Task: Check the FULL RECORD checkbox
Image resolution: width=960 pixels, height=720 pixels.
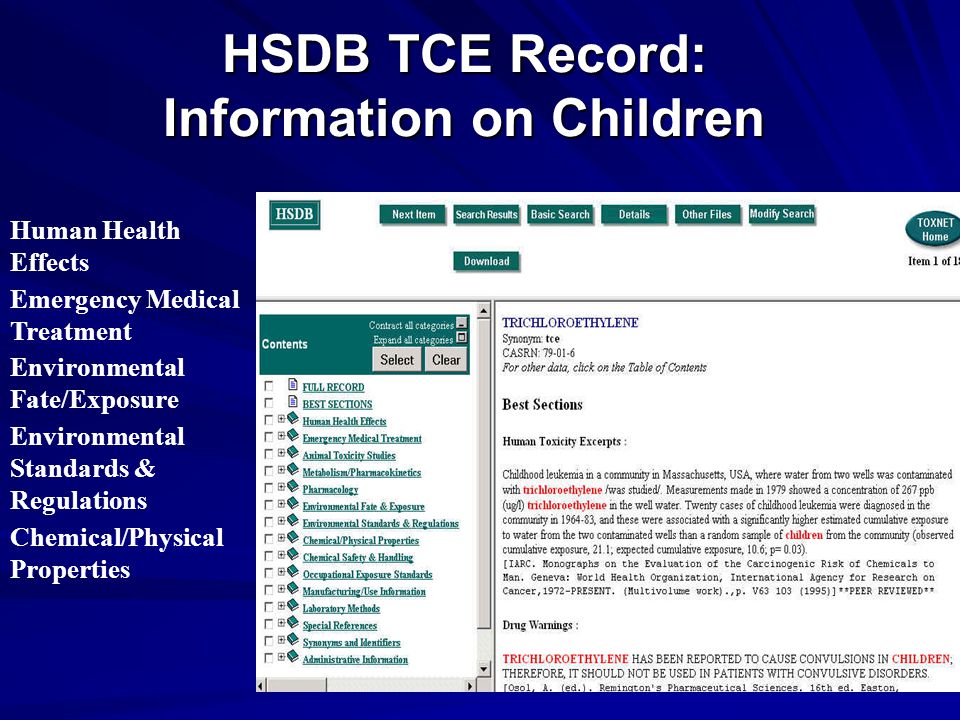Action: [x=269, y=386]
